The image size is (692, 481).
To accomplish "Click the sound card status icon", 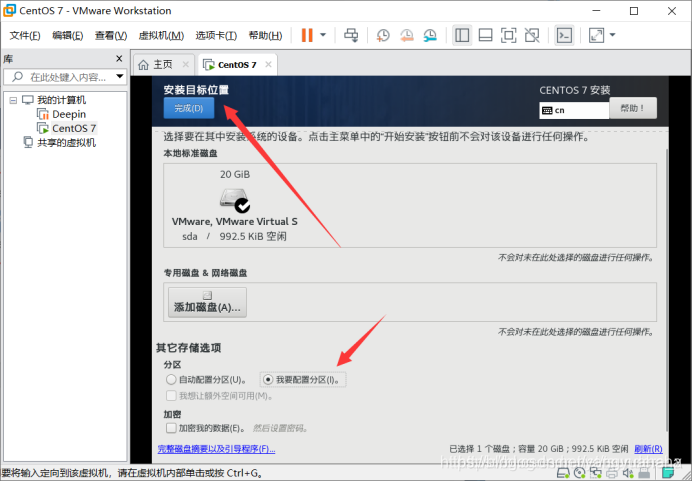I will (628, 474).
